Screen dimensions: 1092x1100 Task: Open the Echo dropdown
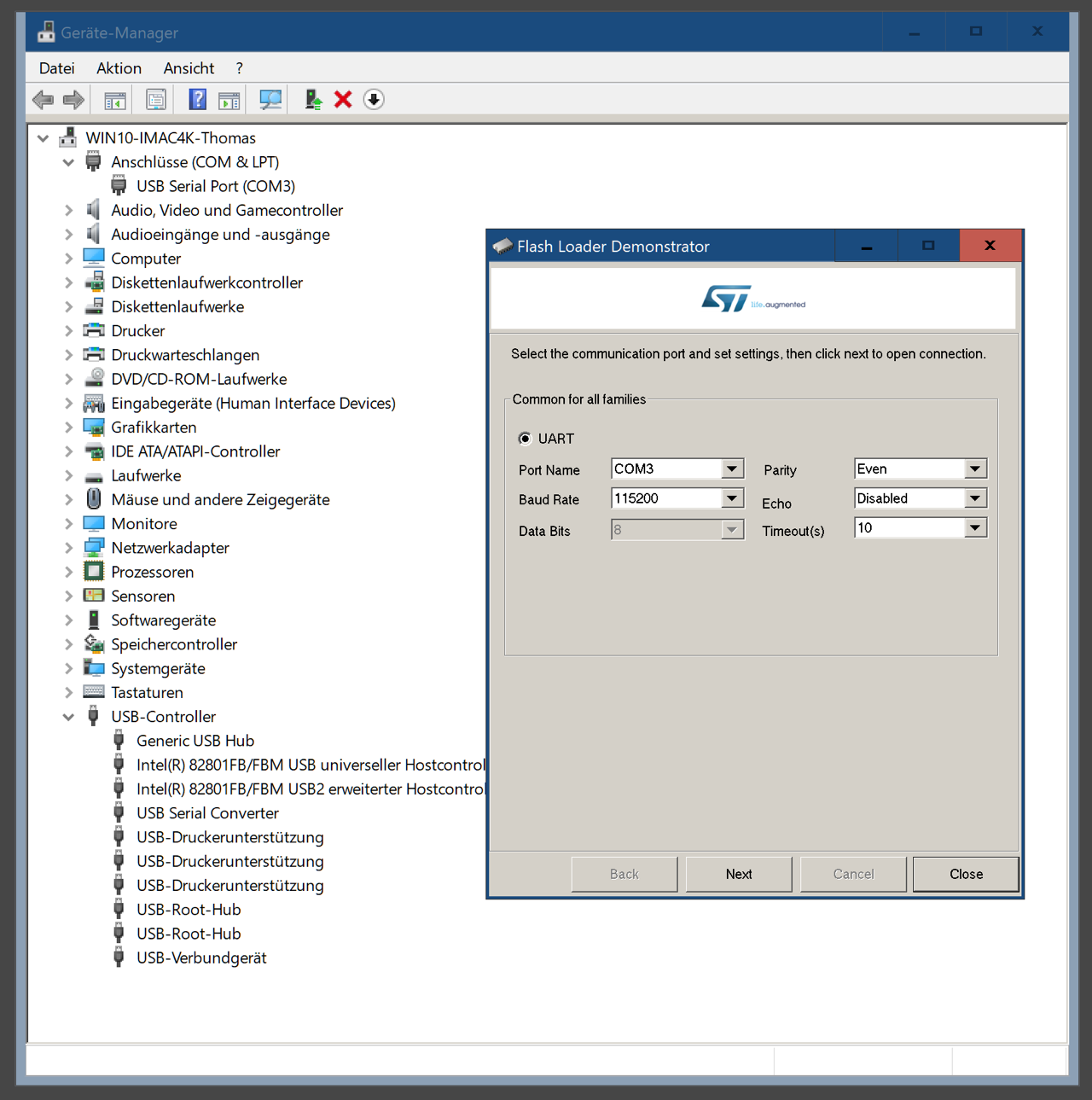974,498
